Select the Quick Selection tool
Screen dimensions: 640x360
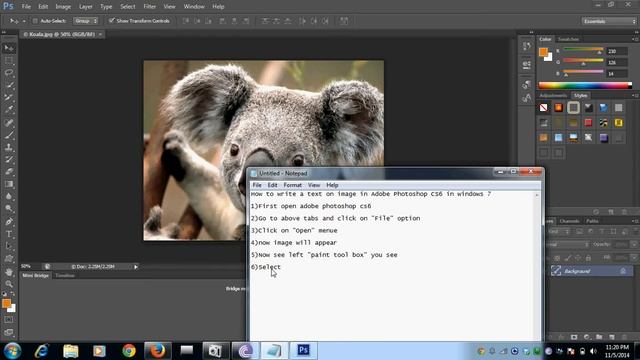9,85
